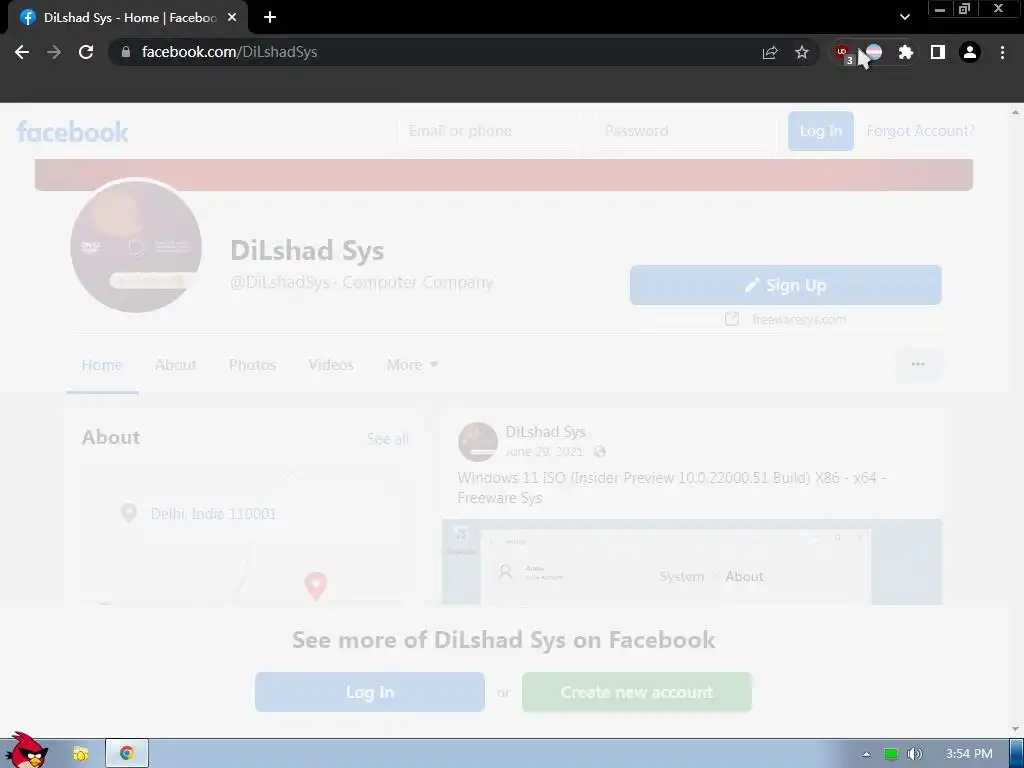Click the page scrollbar down arrow
Viewport: 1024px width, 768px height.
[1016, 729]
